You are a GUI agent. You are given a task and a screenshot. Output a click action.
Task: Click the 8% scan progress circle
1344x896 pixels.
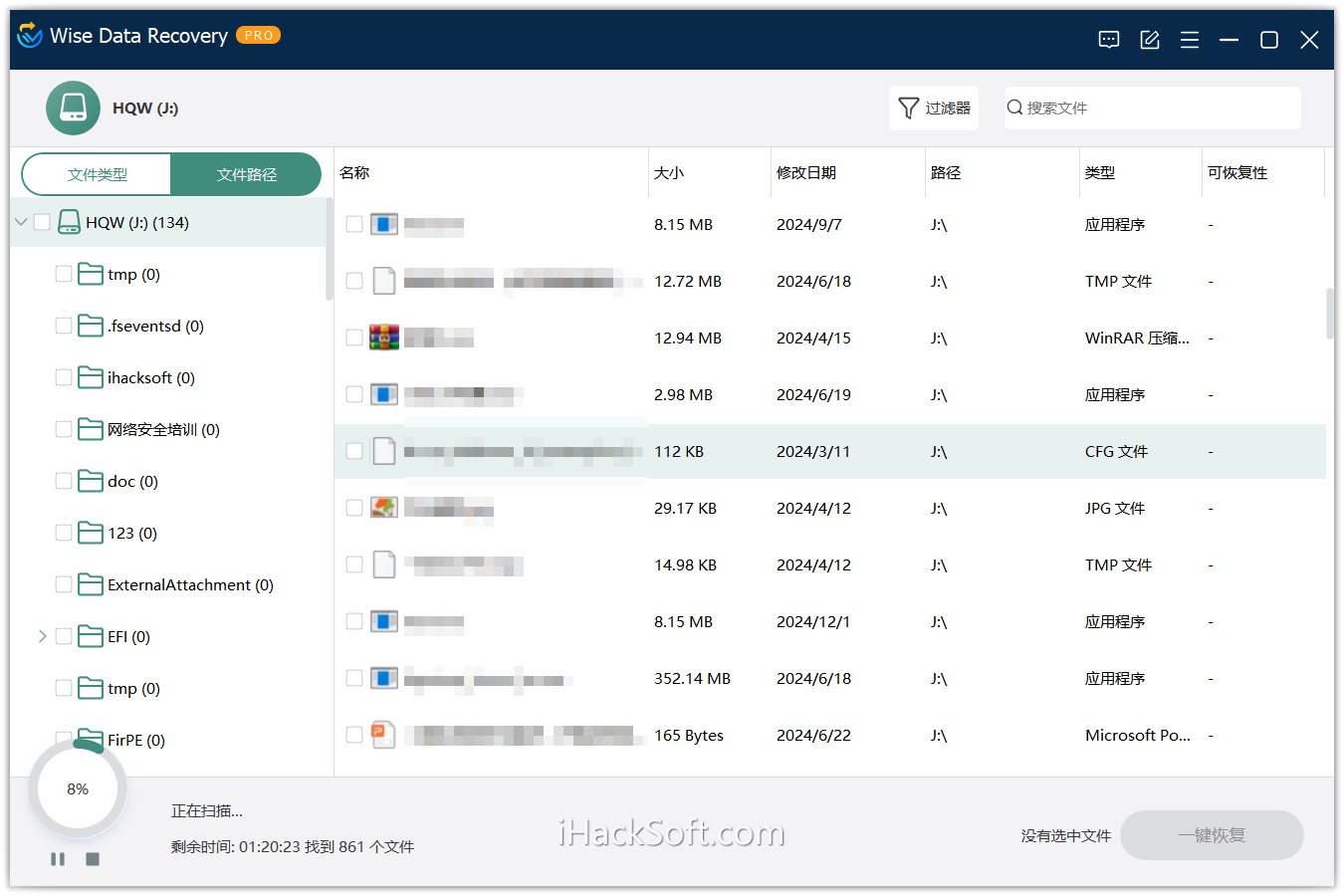click(78, 788)
